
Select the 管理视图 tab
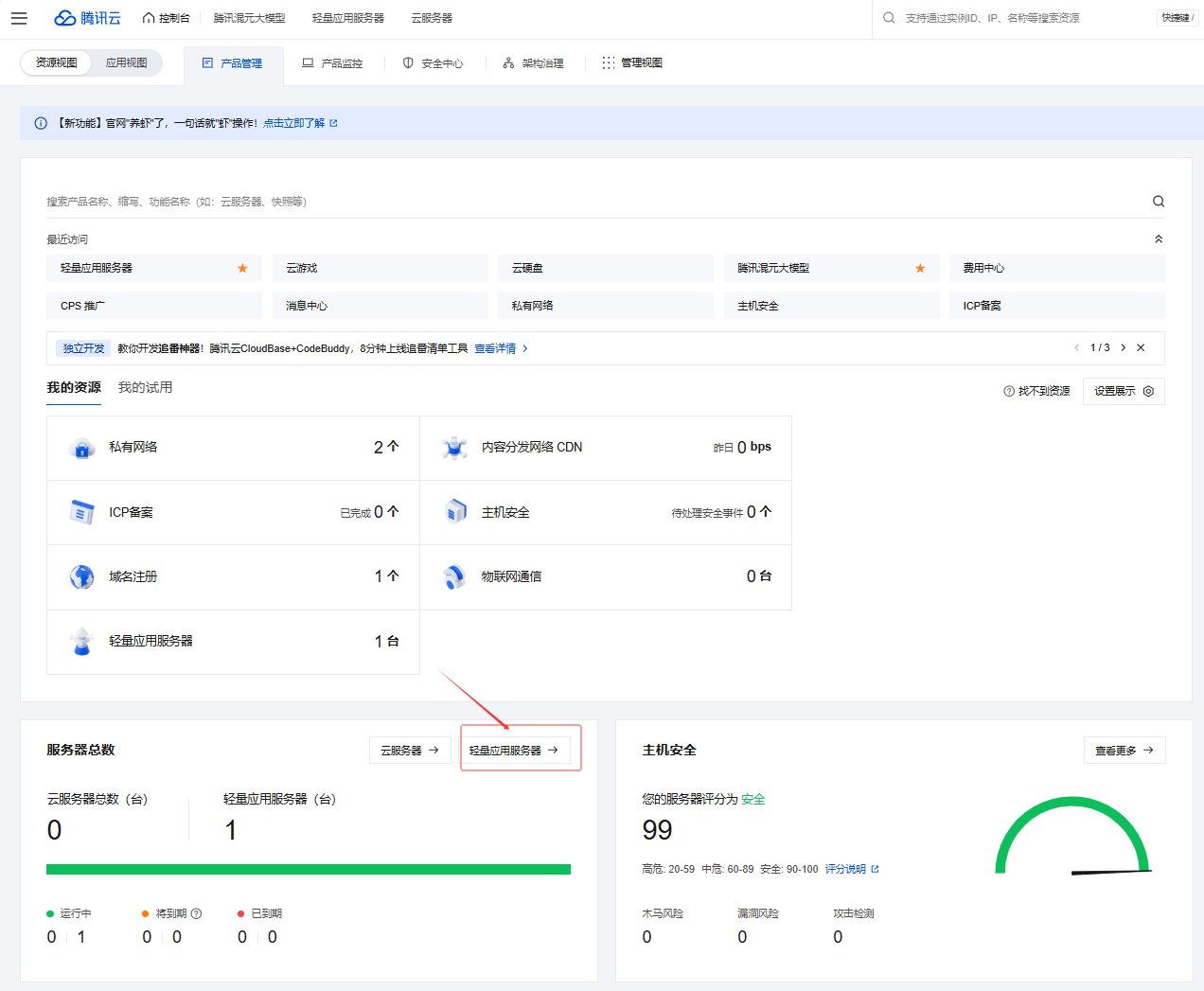click(x=632, y=63)
